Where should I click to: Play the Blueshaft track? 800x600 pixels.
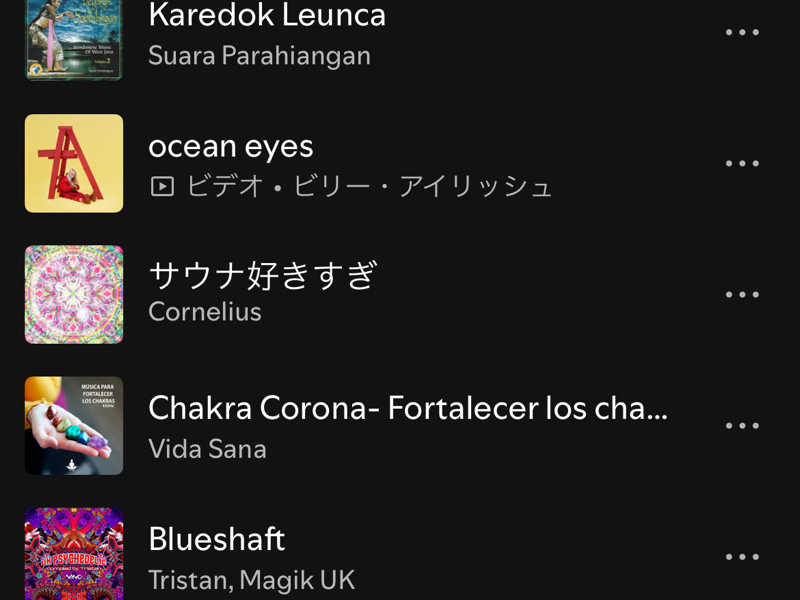pyautogui.click(x=217, y=539)
